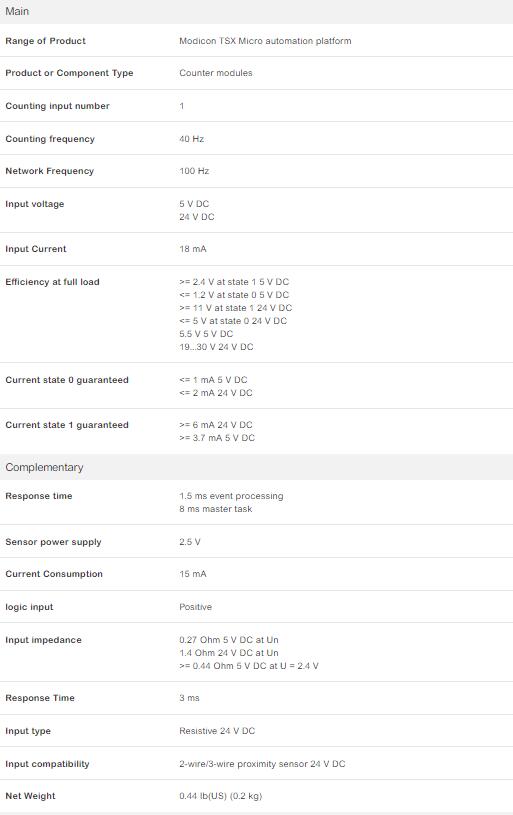The image size is (513, 815).
Task: Select the Resistive 24 V DC input type
Action: pyautogui.click(x=217, y=731)
